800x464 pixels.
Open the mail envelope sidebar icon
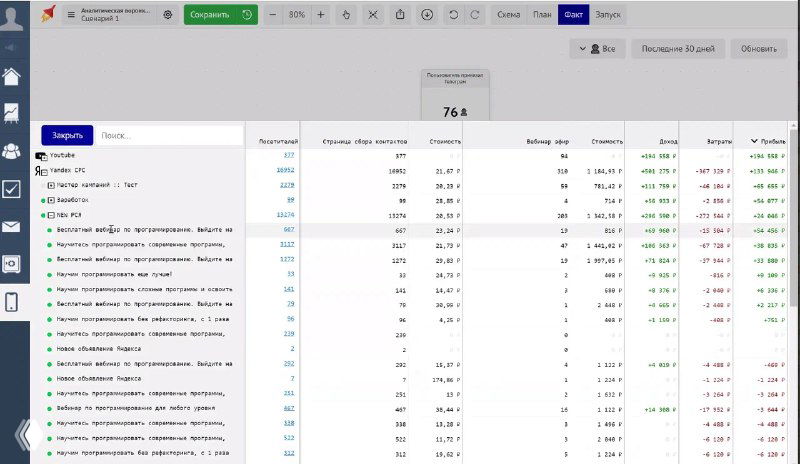click(12, 227)
